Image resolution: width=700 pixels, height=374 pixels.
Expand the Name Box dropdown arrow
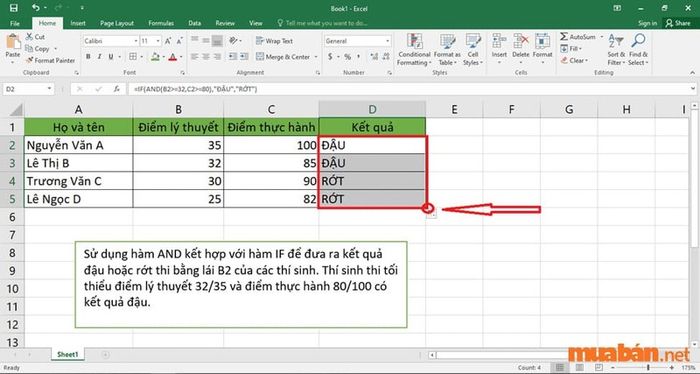point(49,89)
